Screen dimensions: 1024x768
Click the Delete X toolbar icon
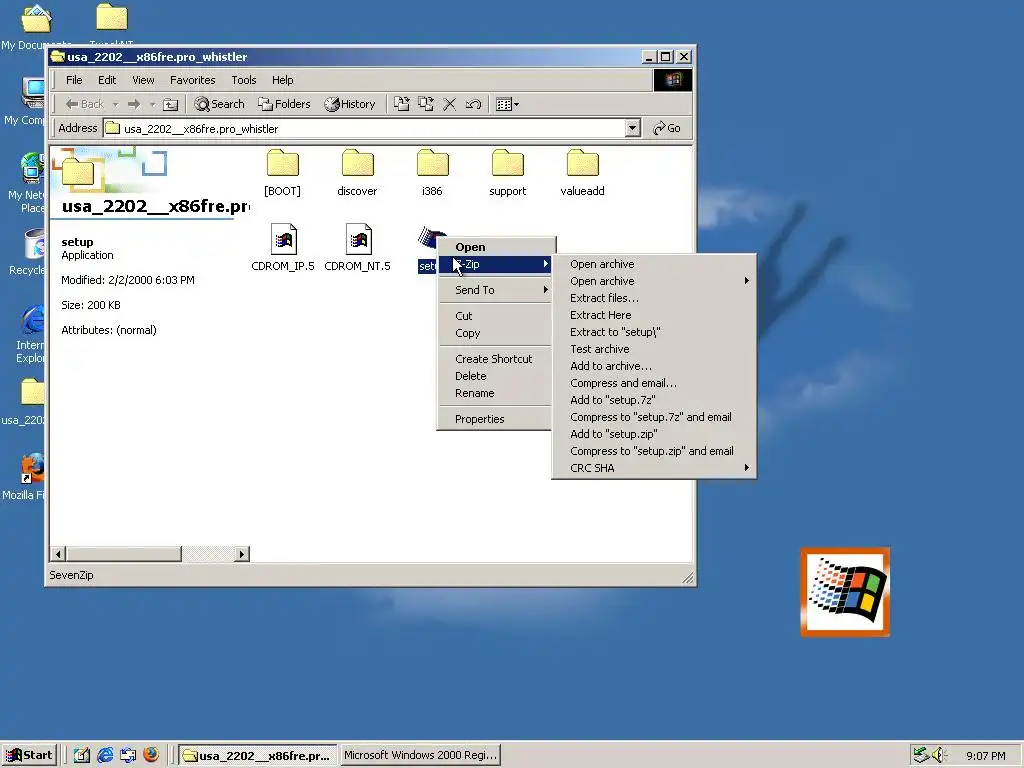(x=449, y=104)
